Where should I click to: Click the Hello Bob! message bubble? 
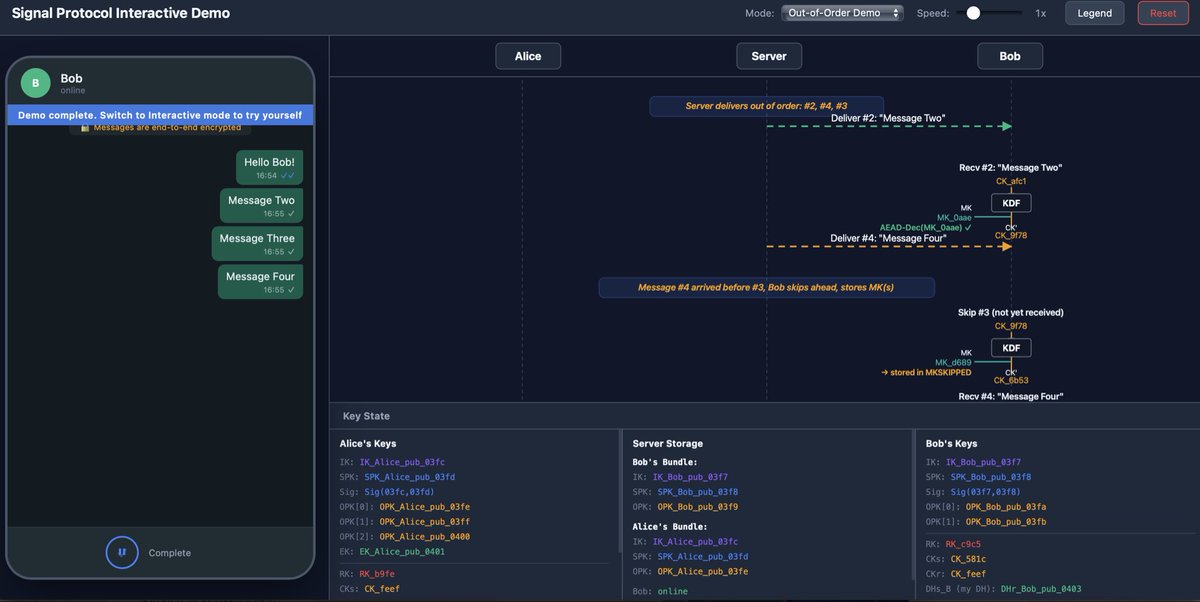click(269, 167)
